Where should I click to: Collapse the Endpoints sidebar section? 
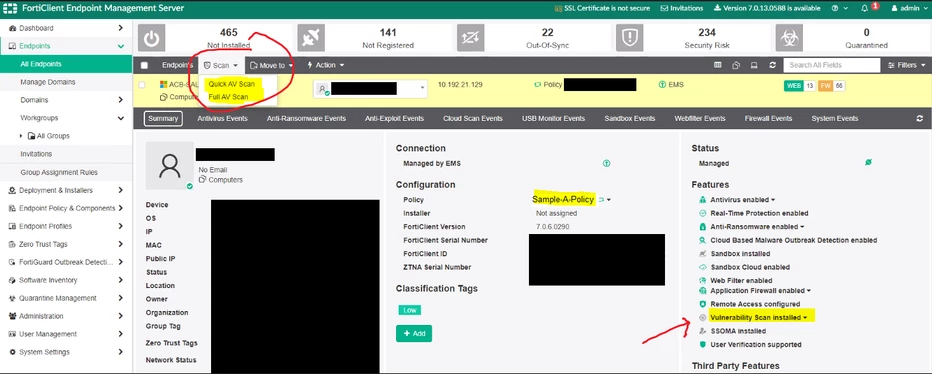121,46
